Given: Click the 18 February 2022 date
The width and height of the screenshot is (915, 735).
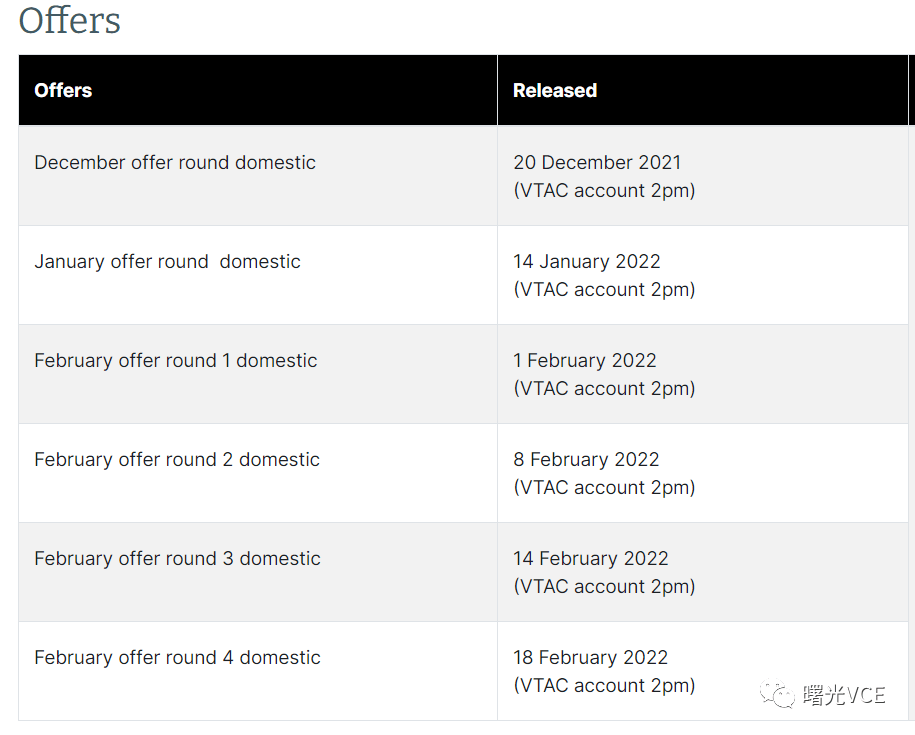Looking at the screenshot, I should point(590,657).
